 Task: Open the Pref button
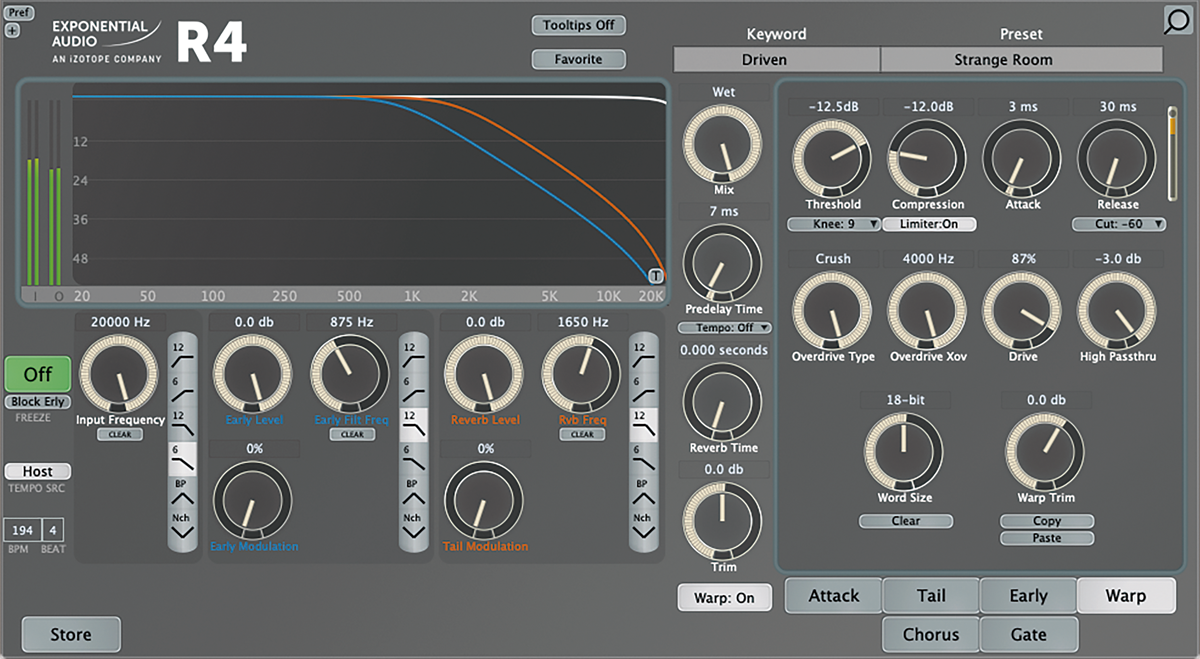coord(19,13)
